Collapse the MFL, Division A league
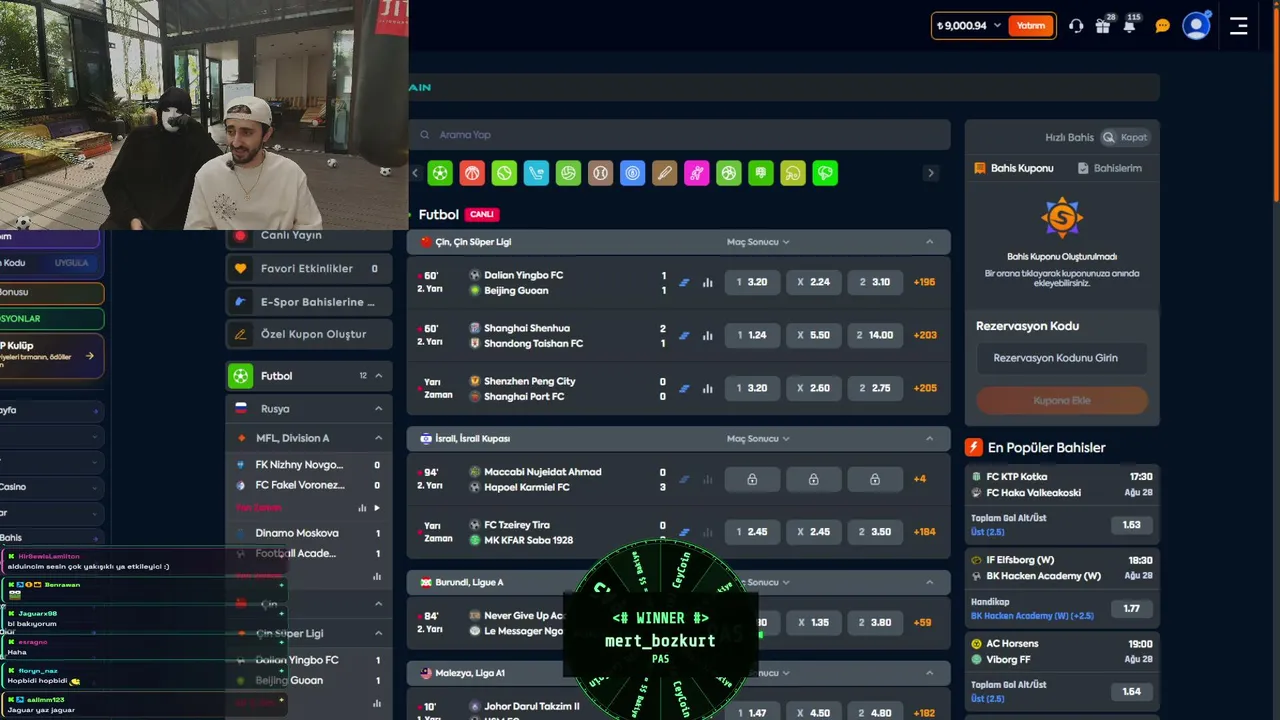 point(379,438)
